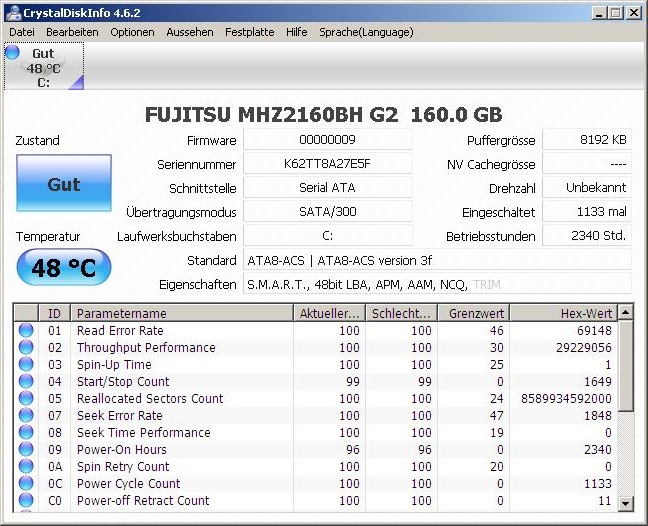Select the Reallocated Sectors Count parameter name
Screen dimensions: 648x526
pyautogui.click(x=150, y=398)
